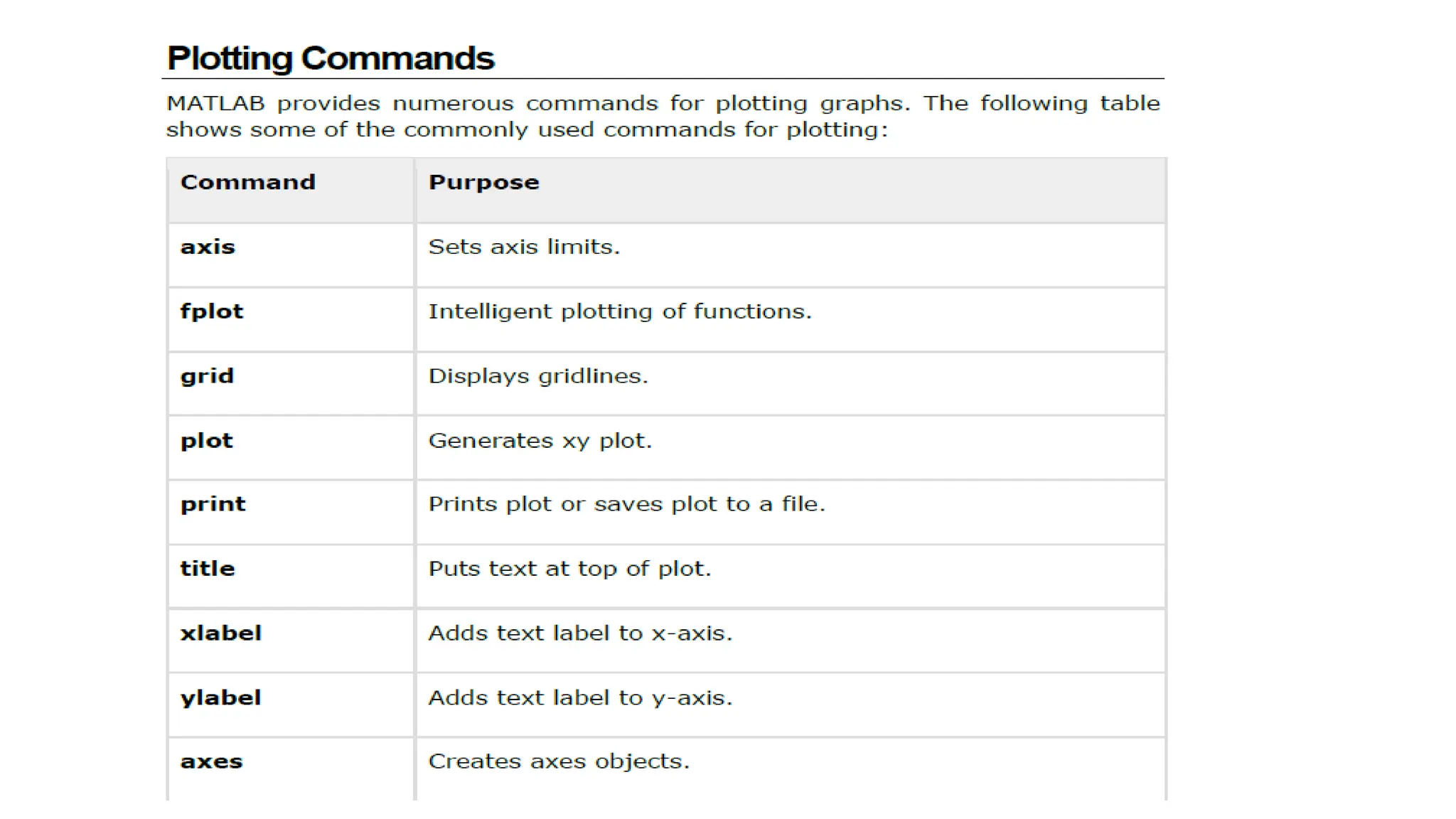Image resolution: width=1456 pixels, height=819 pixels.
Task: Click the title command name
Action: tap(208, 568)
